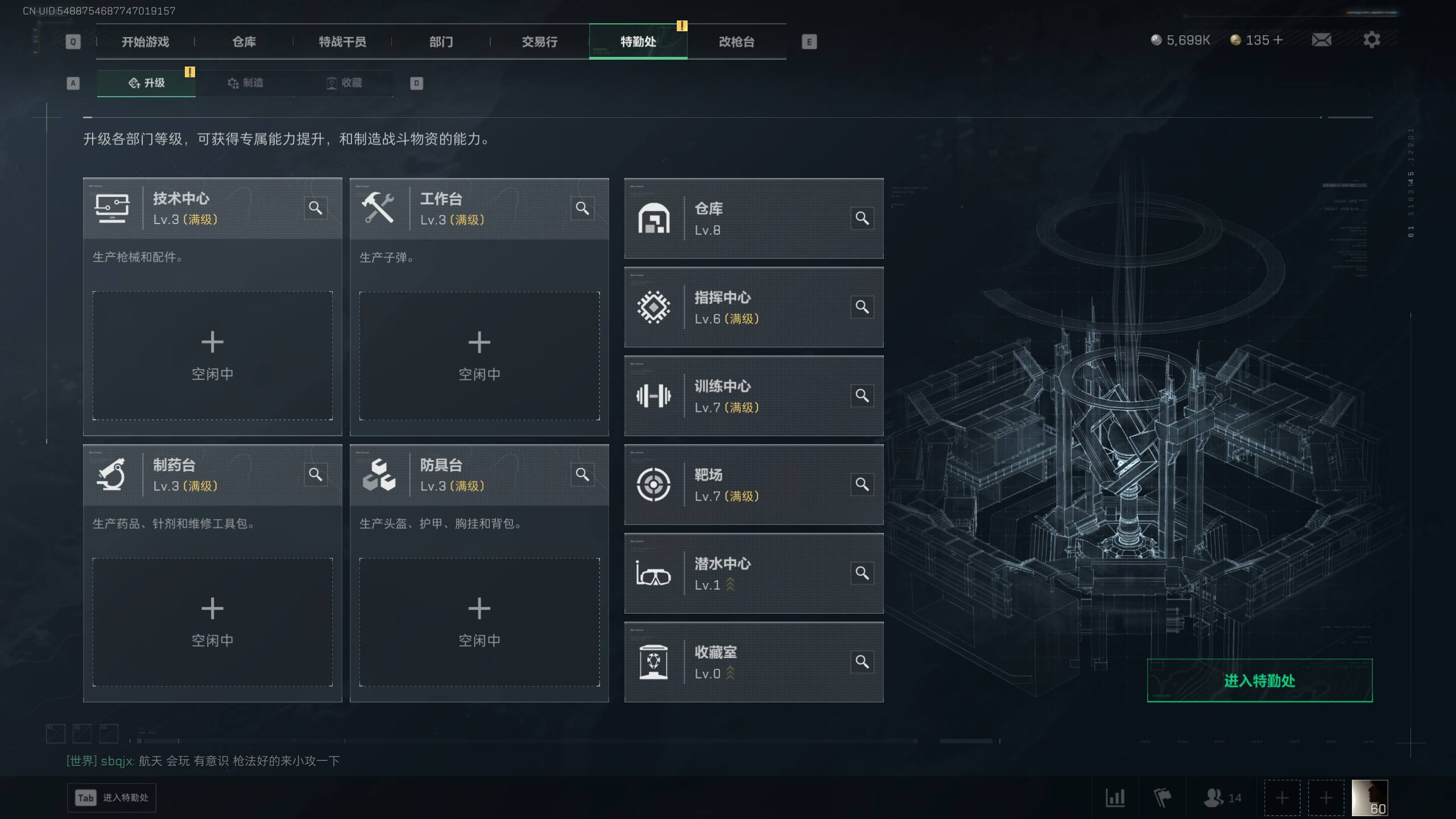The width and height of the screenshot is (1456, 819).
Task: Click the 潜水中心 diving goggles icon
Action: [653, 573]
